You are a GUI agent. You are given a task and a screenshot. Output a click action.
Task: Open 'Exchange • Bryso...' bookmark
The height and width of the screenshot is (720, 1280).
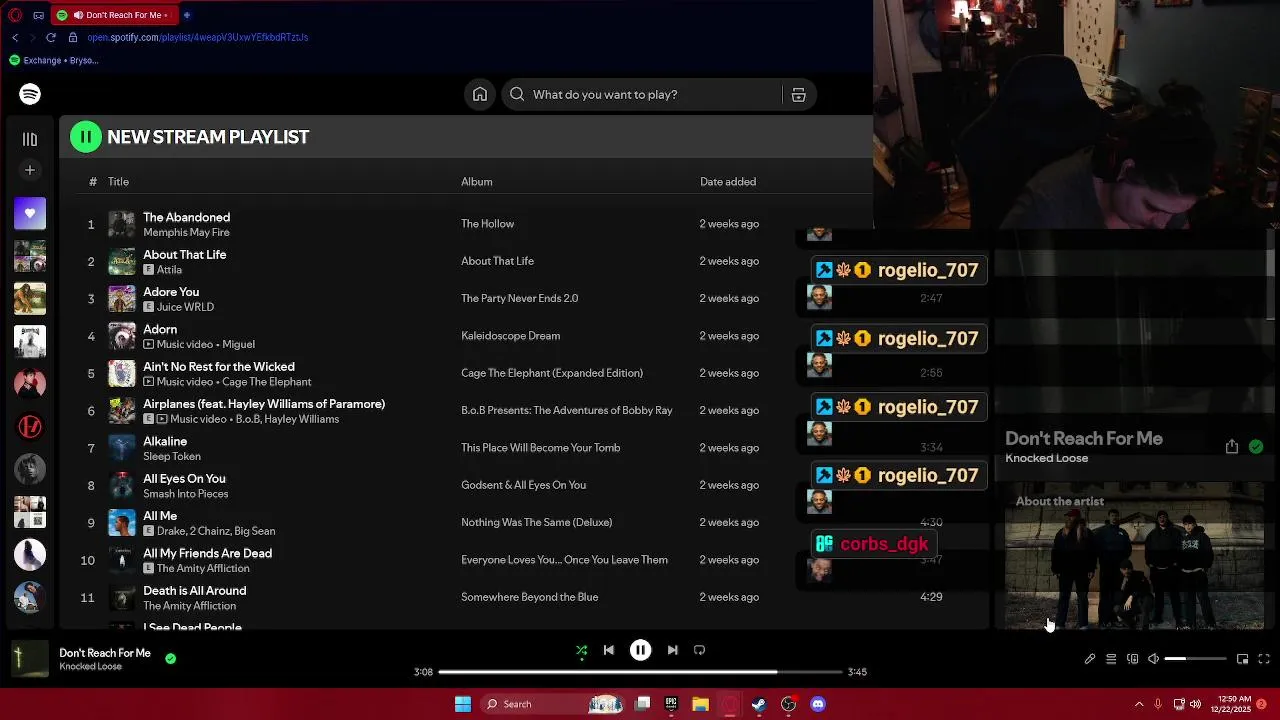(53, 60)
